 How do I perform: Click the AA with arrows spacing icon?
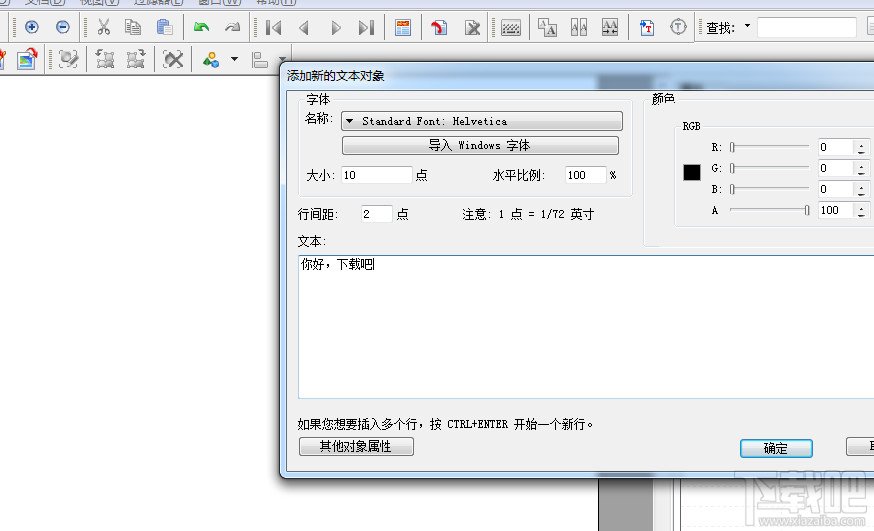(x=610, y=27)
